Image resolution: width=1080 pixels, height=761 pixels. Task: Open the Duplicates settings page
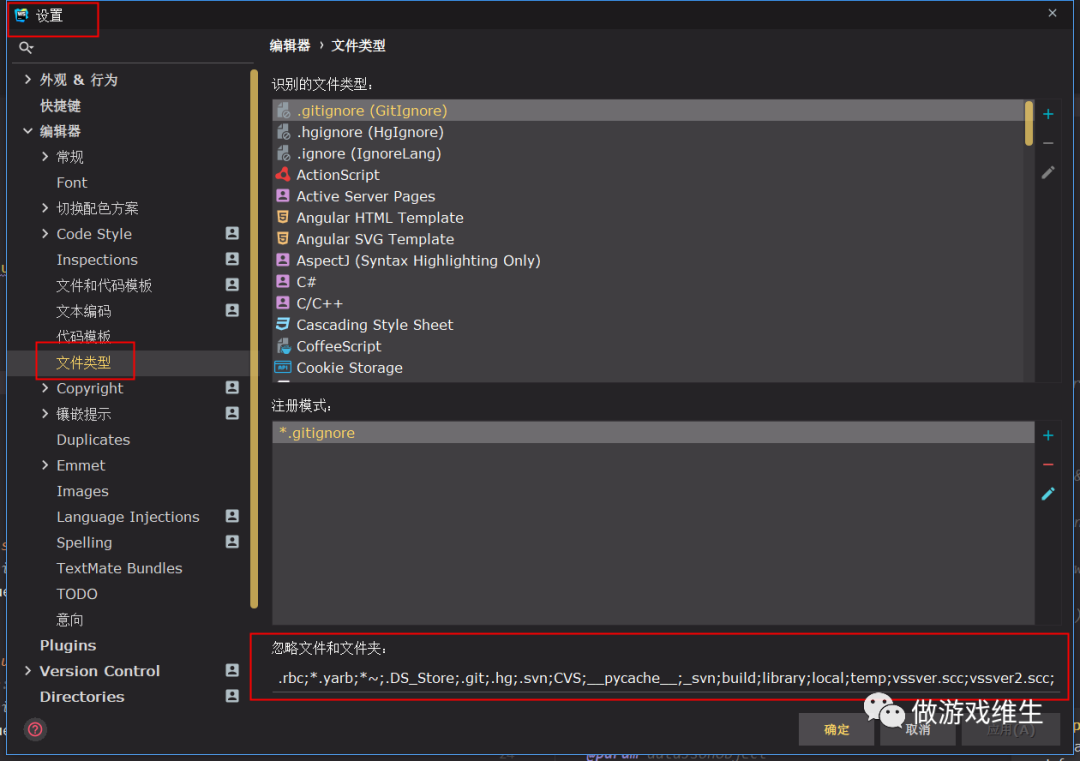[x=93, y=439]
